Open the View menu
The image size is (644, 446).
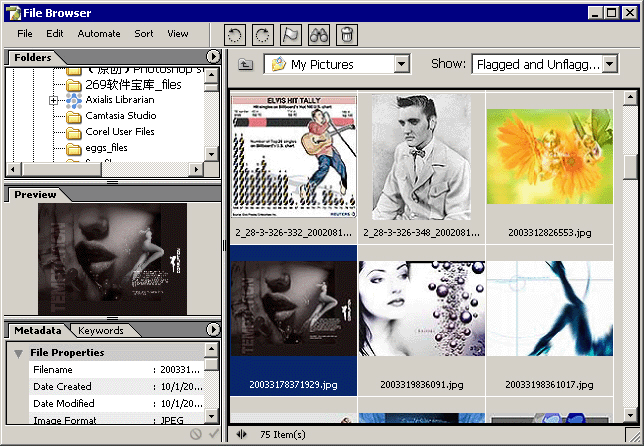click(178, 34)
